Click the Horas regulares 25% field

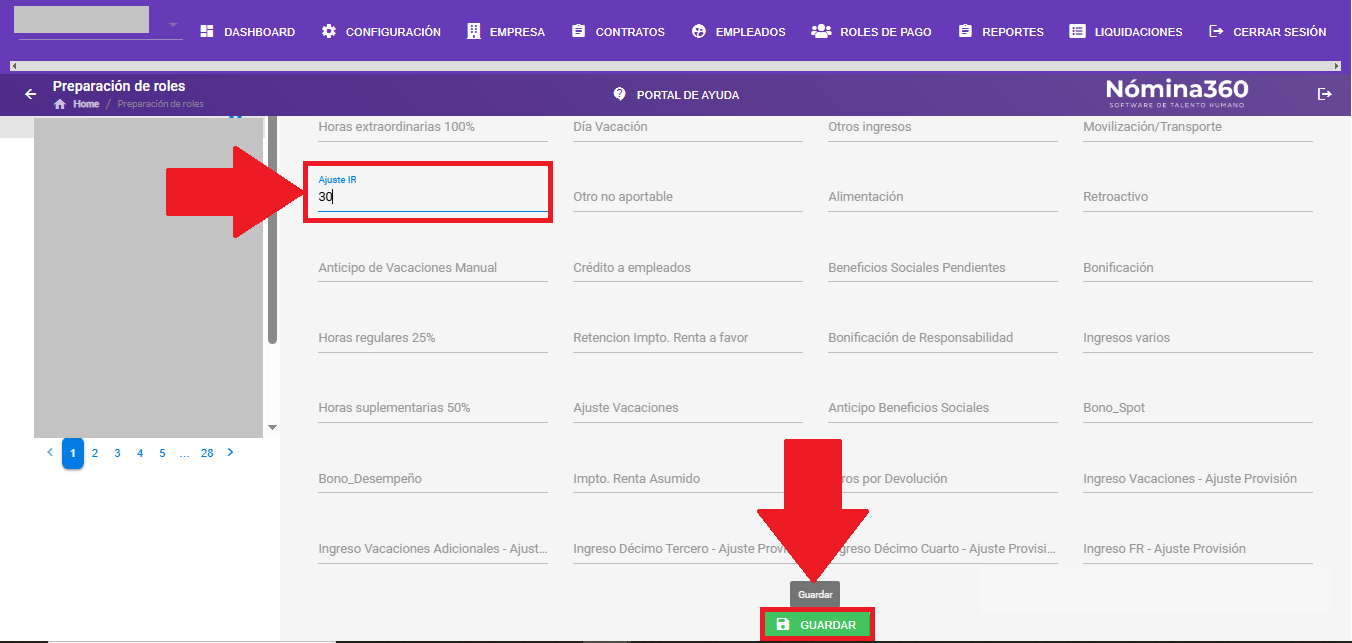[x=433, y=338]
